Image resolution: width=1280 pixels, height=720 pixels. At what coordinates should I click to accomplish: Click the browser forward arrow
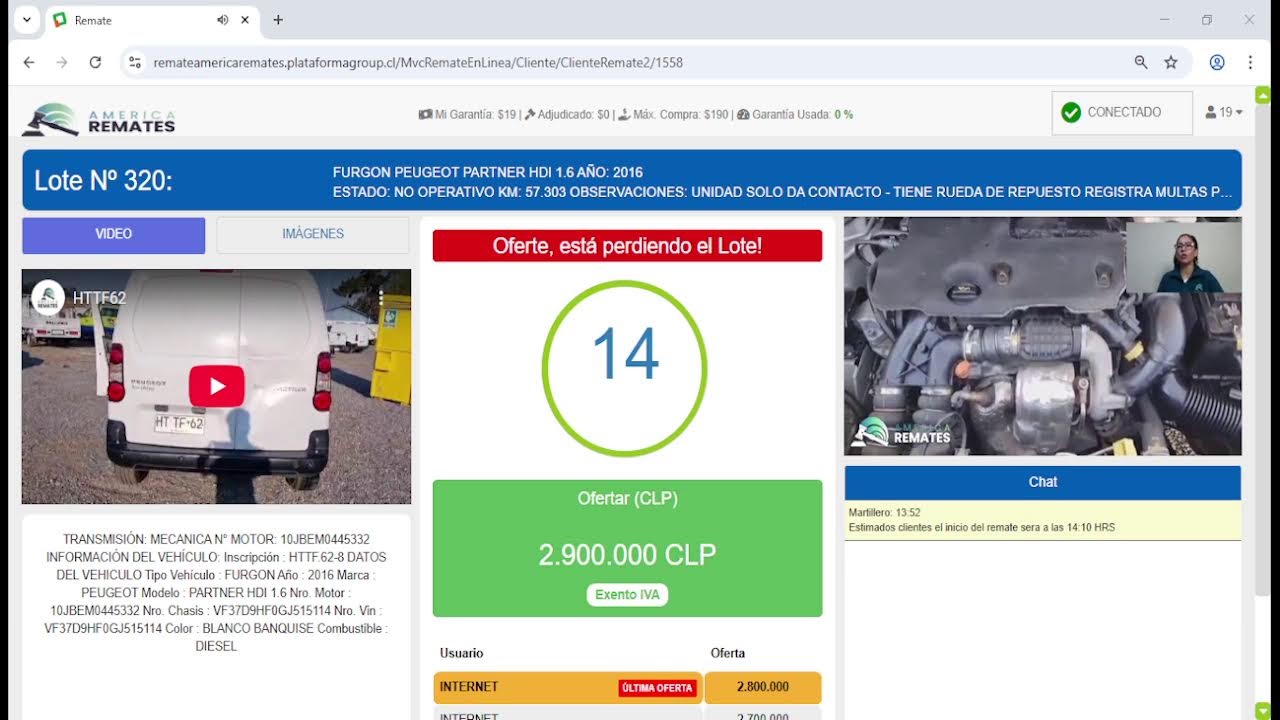click(x=62, y=62)
